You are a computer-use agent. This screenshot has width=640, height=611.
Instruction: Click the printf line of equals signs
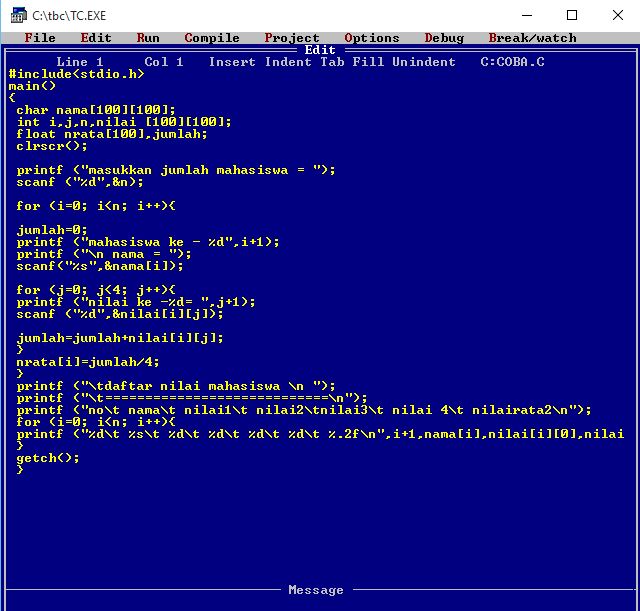(192, 398)
